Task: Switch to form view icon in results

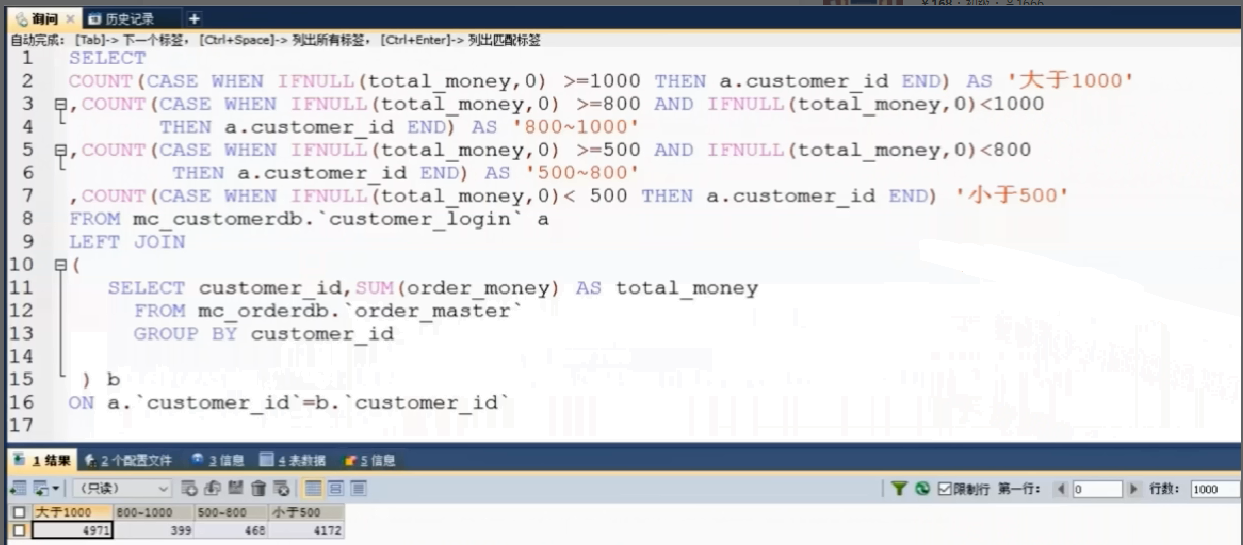Action: click(340, 489)
